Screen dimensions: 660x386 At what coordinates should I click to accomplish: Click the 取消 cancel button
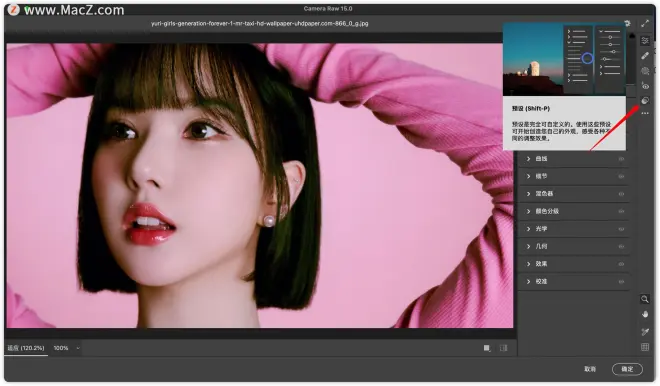coord(590,369)
